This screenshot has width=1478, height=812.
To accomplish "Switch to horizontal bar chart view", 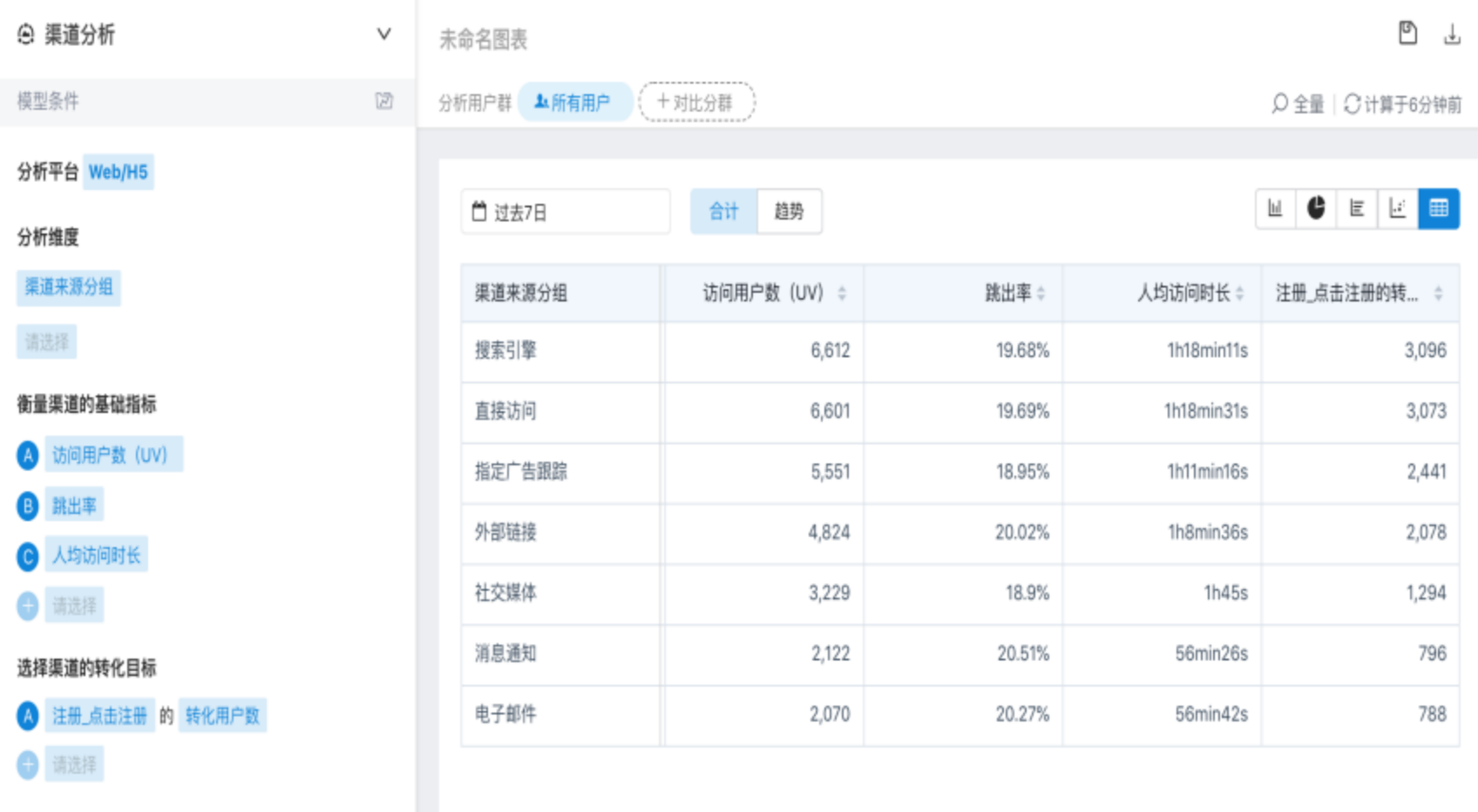I will [x=1357, y=208].
